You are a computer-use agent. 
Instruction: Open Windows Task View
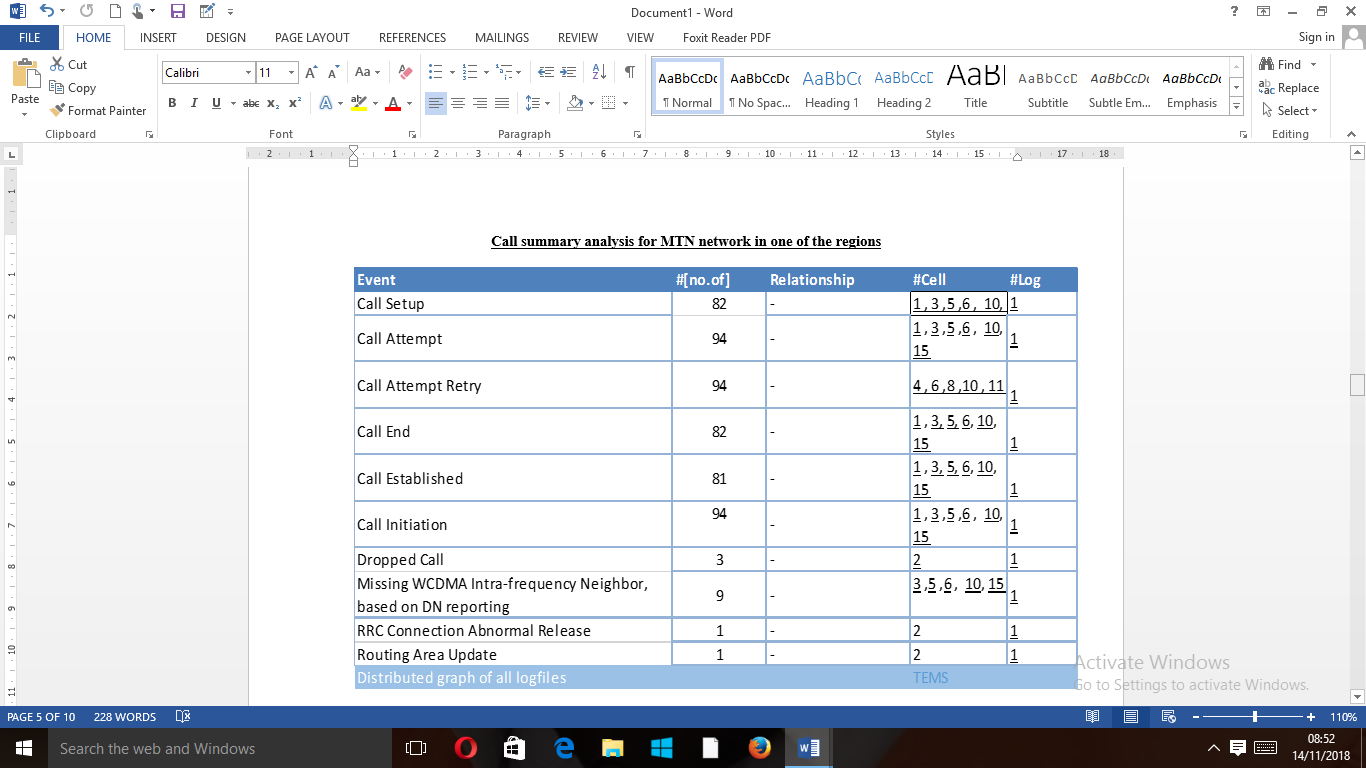(x=416, y=748)
